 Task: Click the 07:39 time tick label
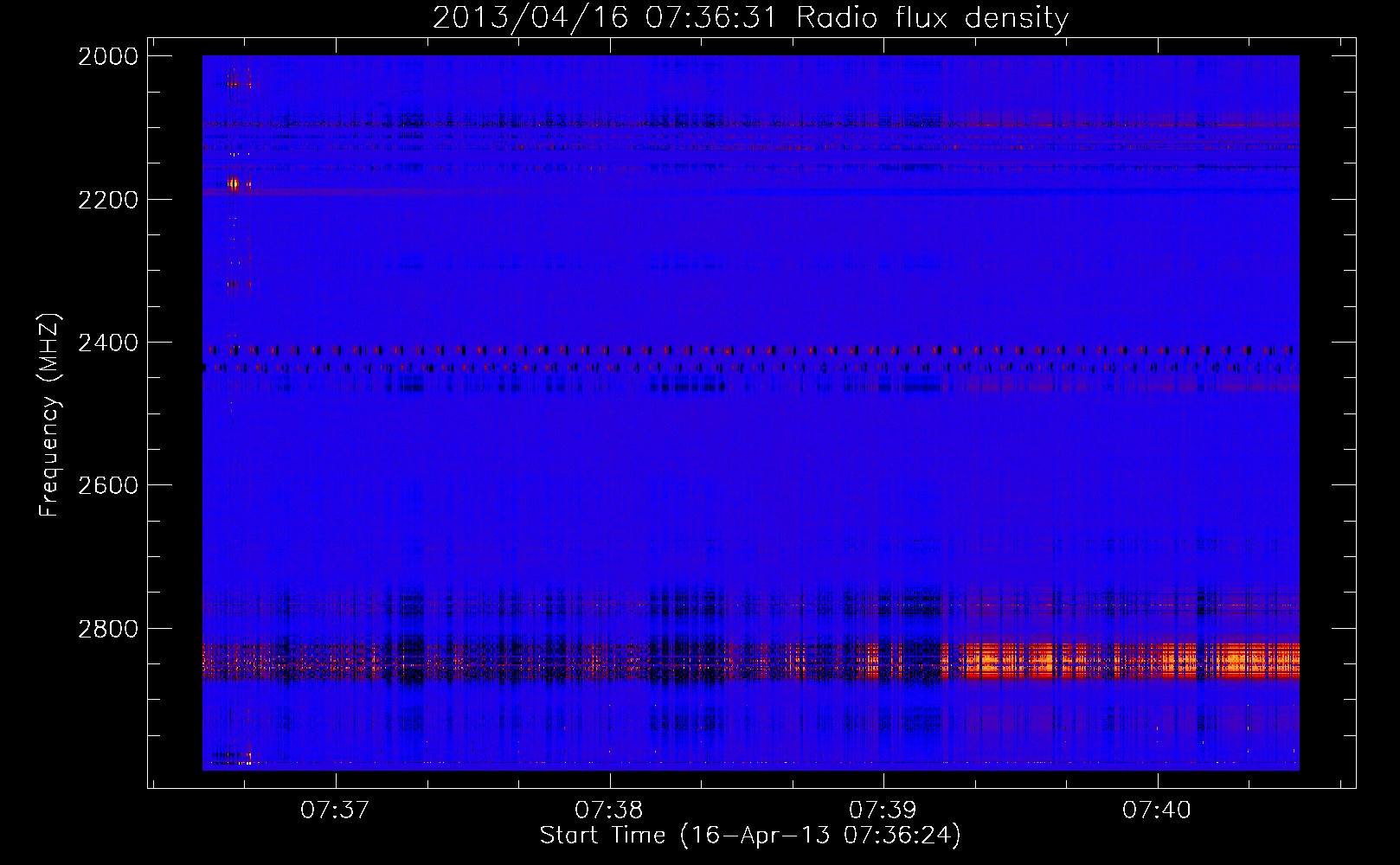pyautogui.click(x=883, y=811)
